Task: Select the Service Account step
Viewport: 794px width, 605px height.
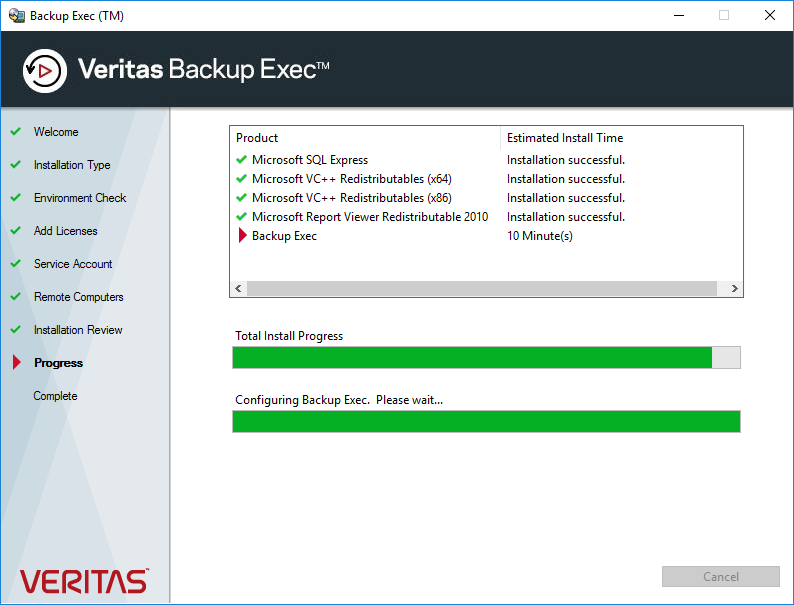Action: click(x=73, y=264)
